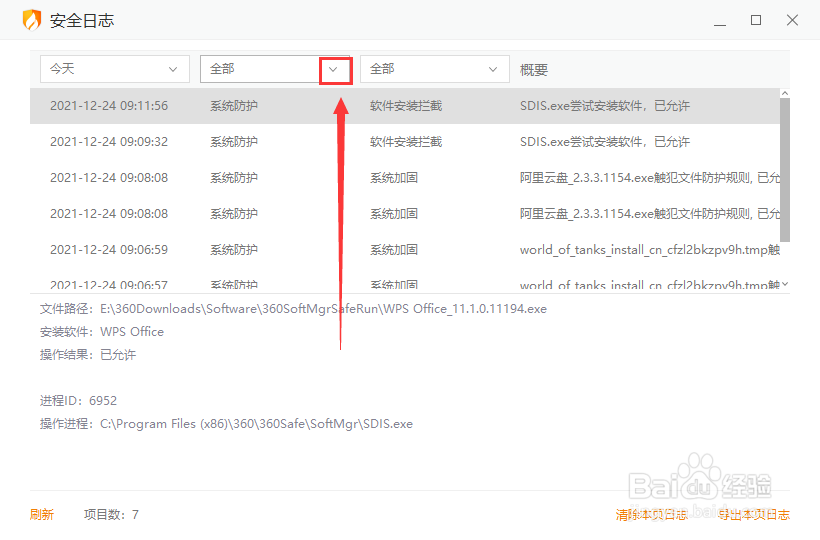Viewport: 820px width, 540px height.
Task: Click 系统防护 in the 09:11:56 row
Action: [x=234, y=106]
